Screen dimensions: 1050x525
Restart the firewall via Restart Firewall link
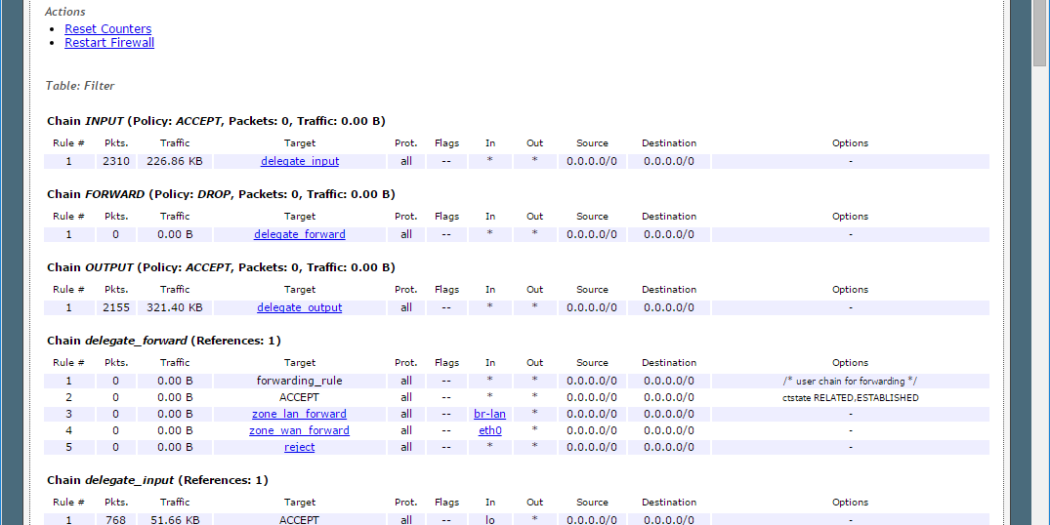[x=109, y=43]
